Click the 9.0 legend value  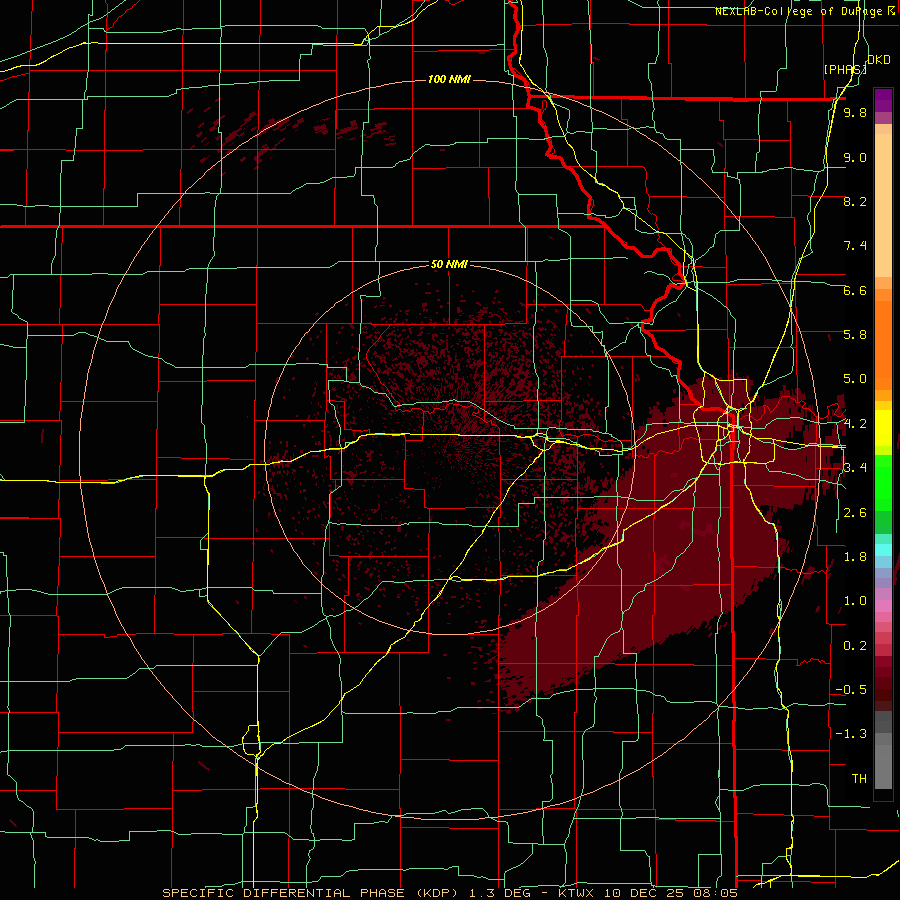(855, 157)
